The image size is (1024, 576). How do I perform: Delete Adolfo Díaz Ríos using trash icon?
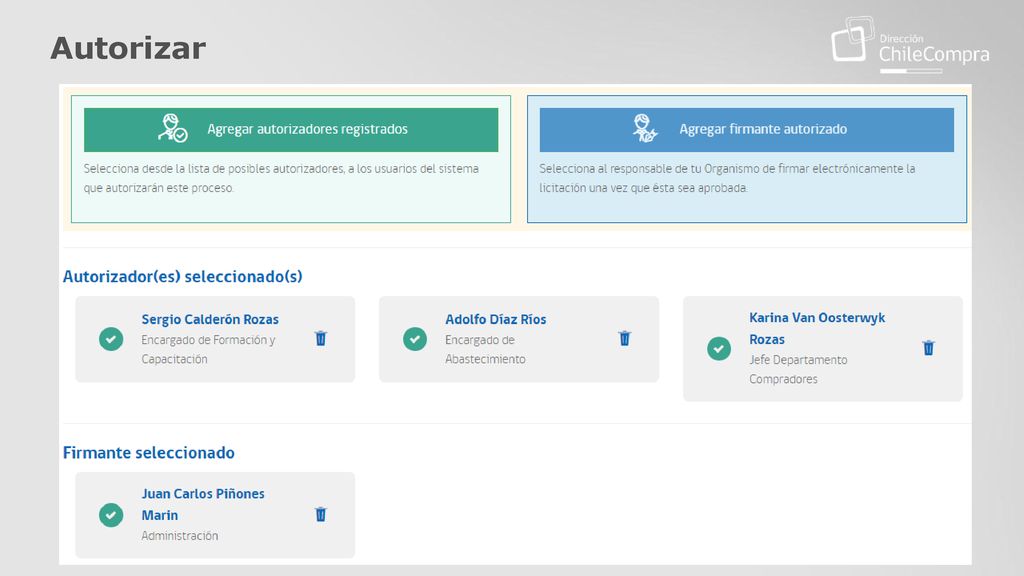pyautogui.click(x=625, y=338)
